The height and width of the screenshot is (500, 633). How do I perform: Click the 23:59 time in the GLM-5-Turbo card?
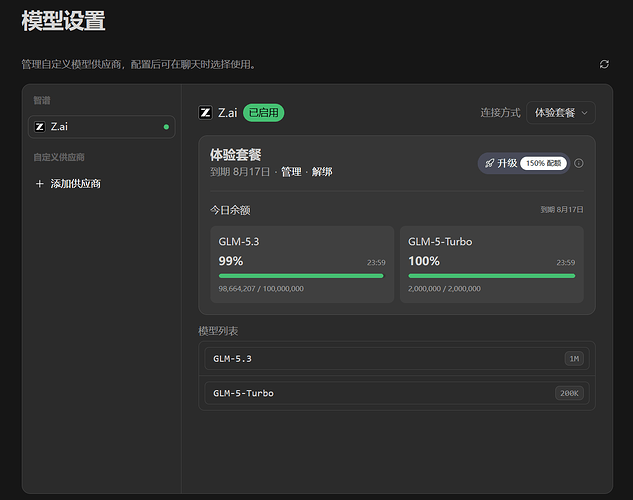click(566, 263)
